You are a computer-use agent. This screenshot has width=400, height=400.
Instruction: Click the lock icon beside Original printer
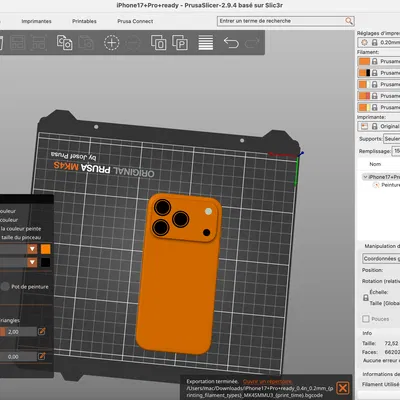point(375,126)
